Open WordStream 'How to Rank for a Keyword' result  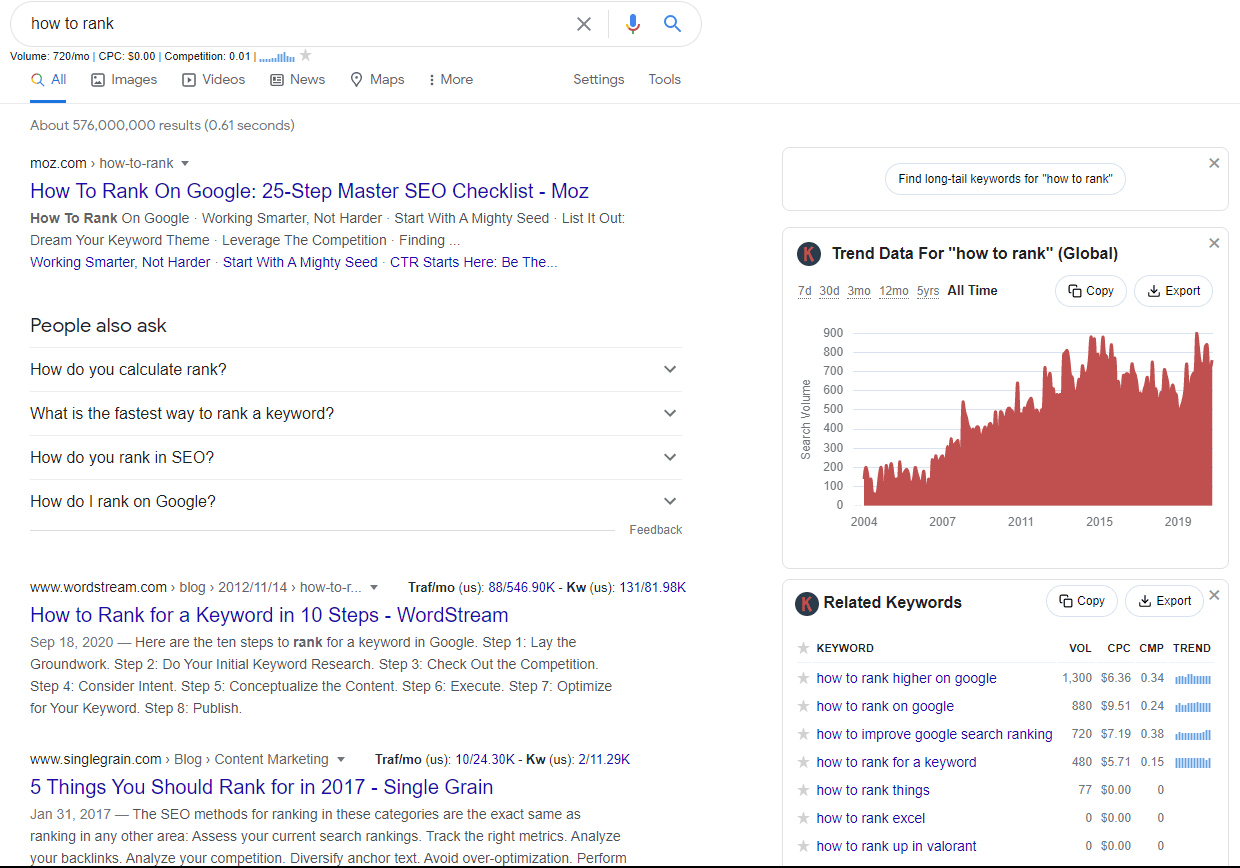(269, 615)
